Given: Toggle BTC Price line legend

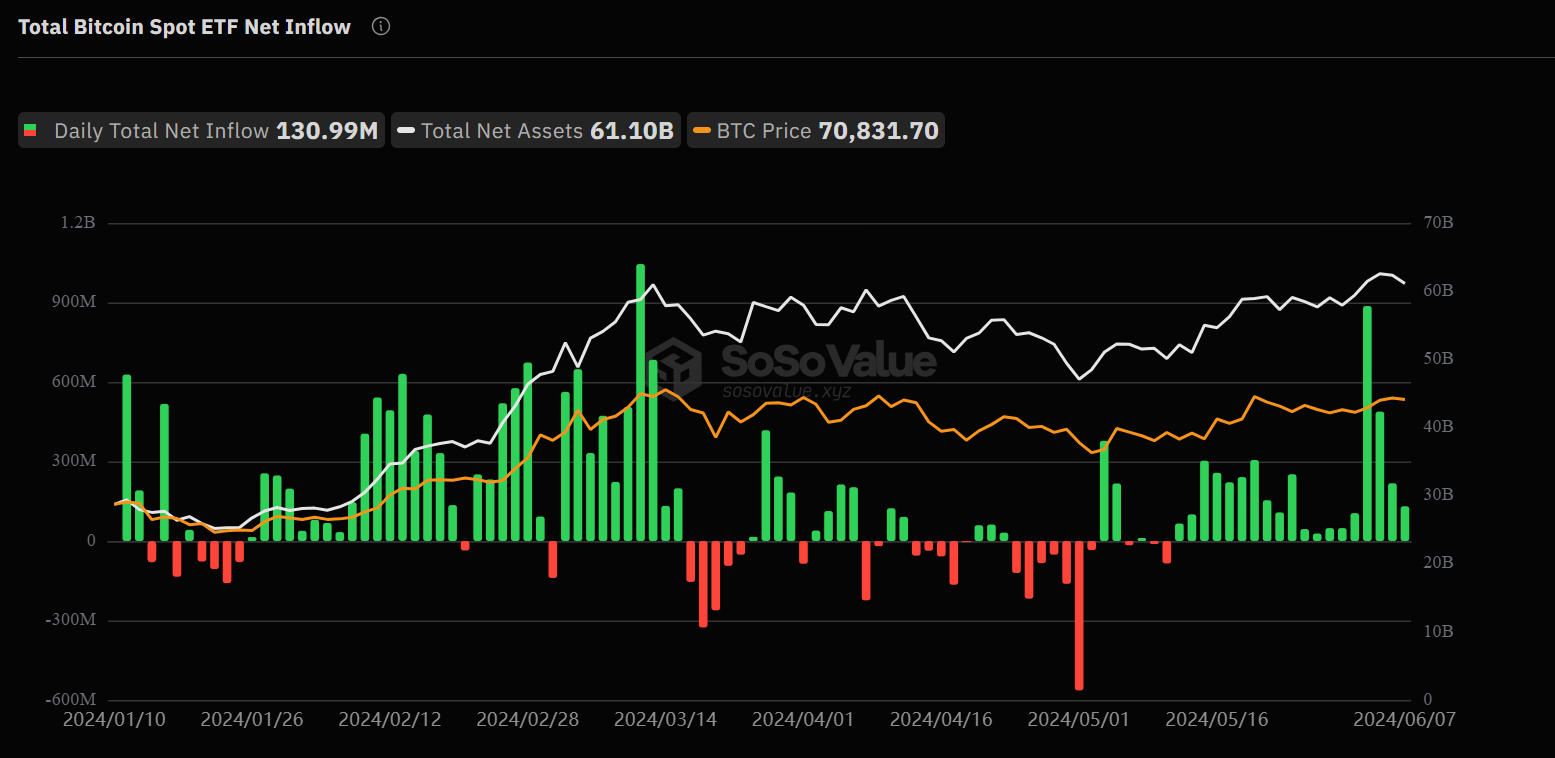Looking at the screenshot, I should point(815,131).
